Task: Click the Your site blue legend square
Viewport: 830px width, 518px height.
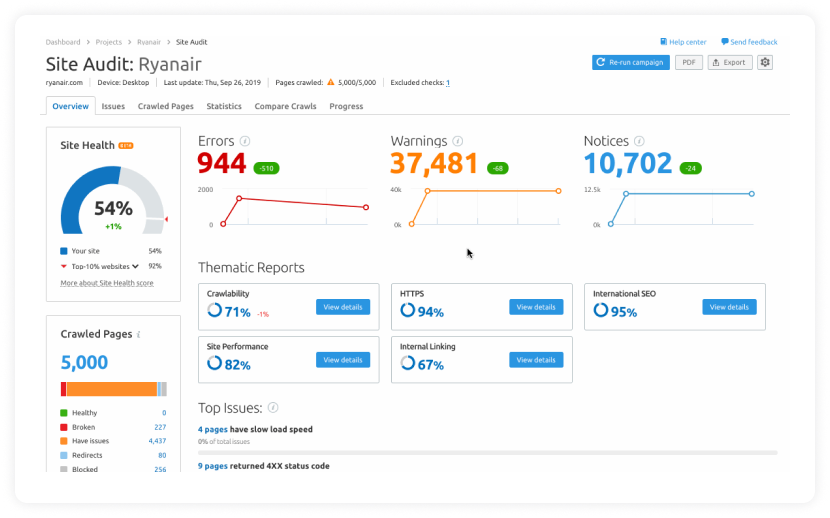Action: (64, 251)
